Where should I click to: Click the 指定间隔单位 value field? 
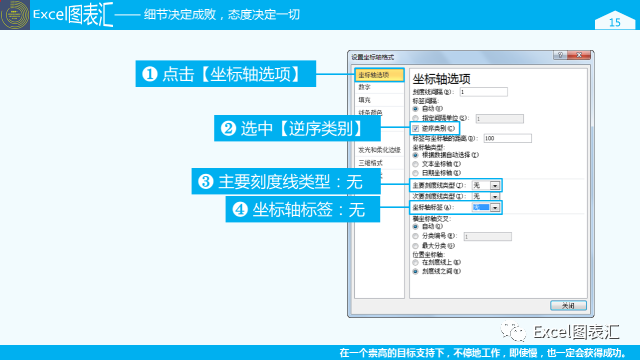coord(500,119)
